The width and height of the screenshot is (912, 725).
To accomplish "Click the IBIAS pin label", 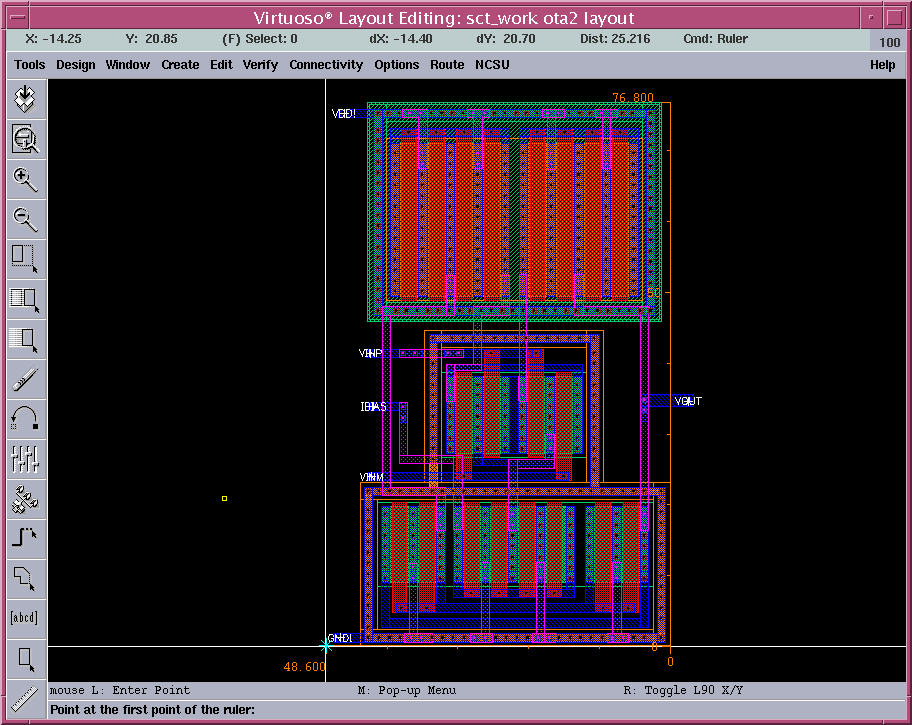I will point(373,407).
